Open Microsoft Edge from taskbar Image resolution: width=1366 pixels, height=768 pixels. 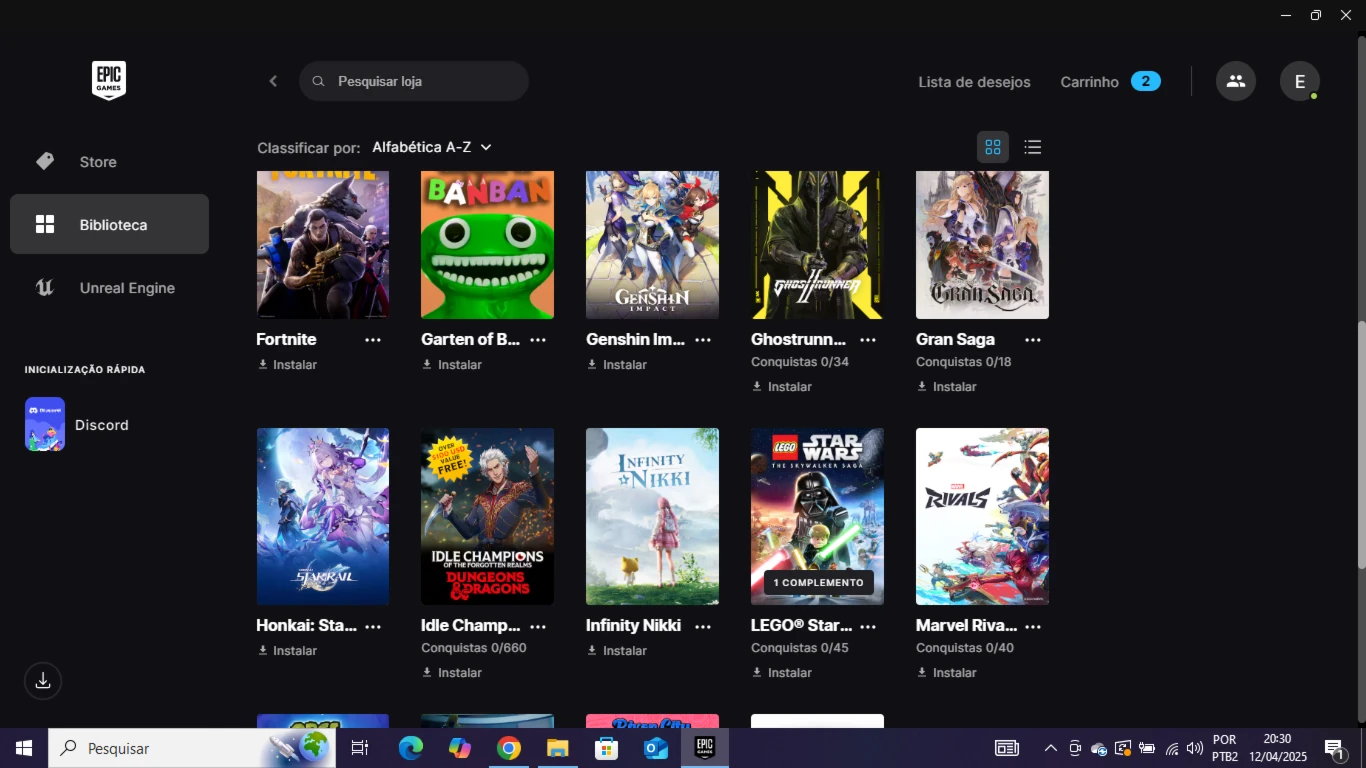(x=411, y=748)
